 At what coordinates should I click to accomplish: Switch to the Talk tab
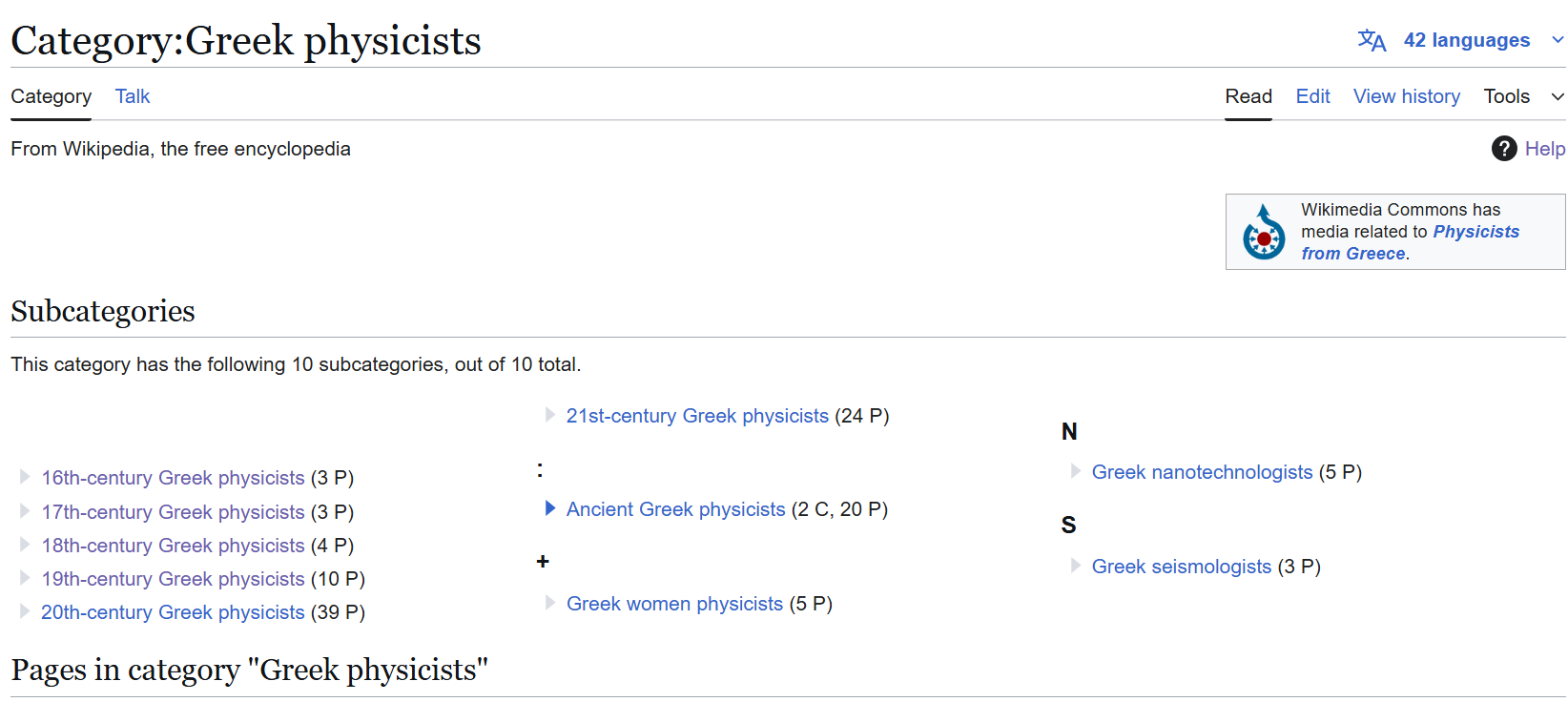tap(133, 96)
